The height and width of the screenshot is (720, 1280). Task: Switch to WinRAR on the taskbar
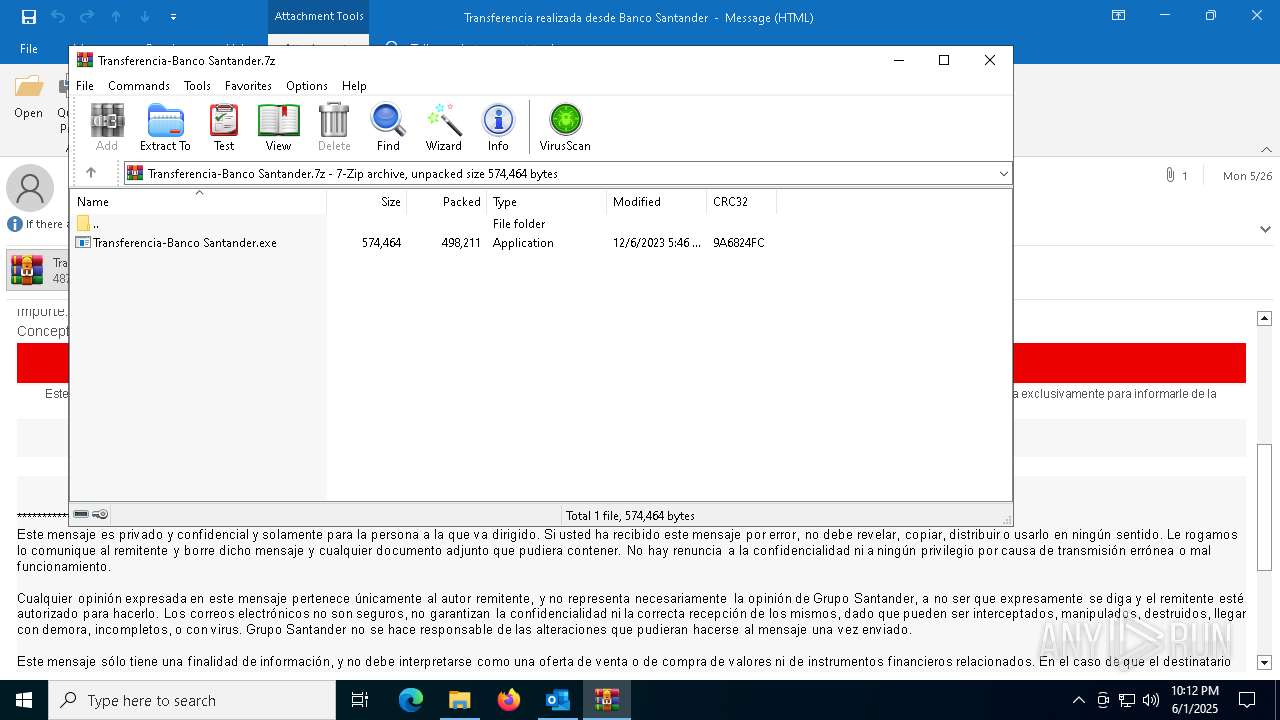point(607,700)
